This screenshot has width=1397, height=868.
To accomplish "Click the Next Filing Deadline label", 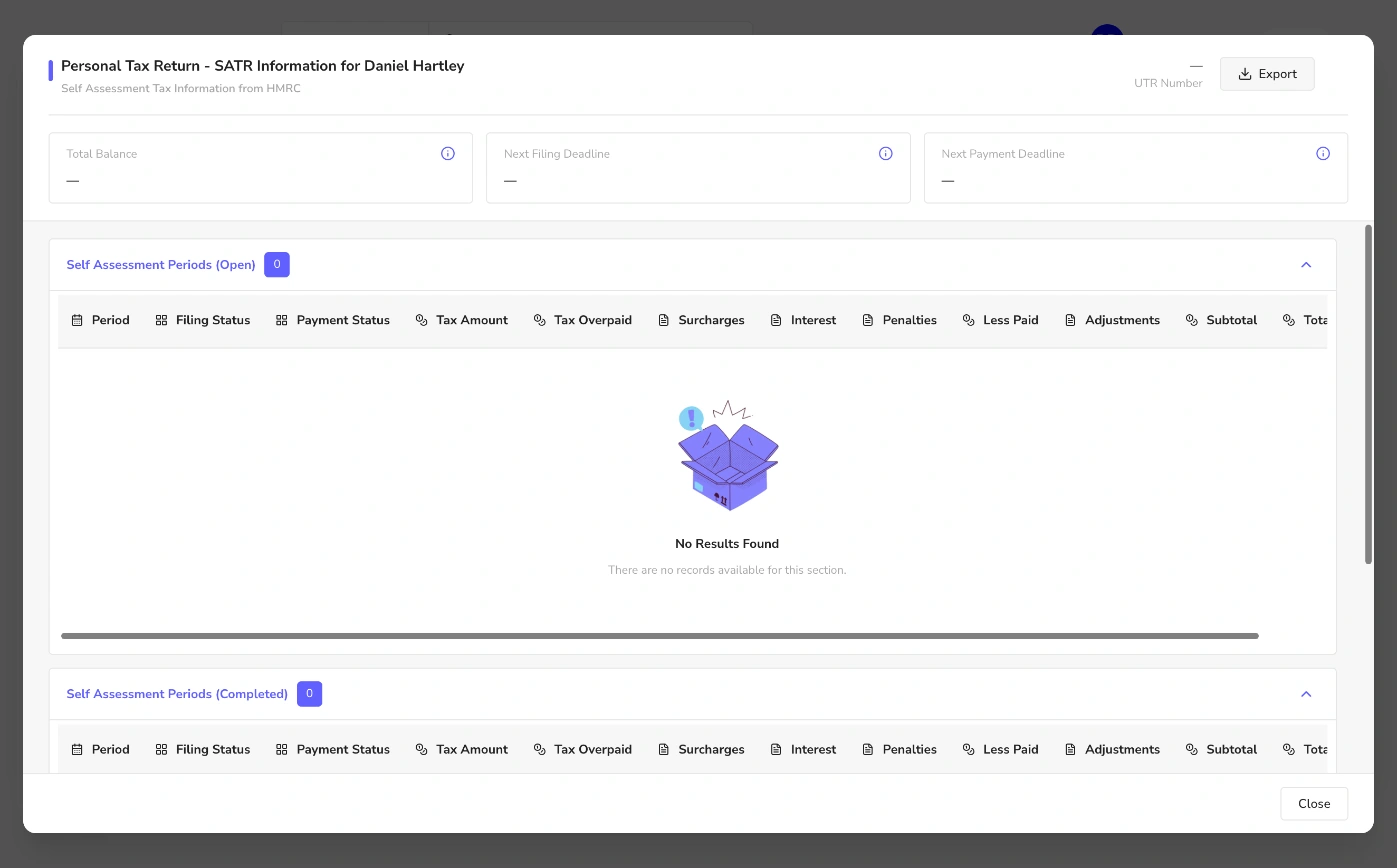I will tap(557, 154).
